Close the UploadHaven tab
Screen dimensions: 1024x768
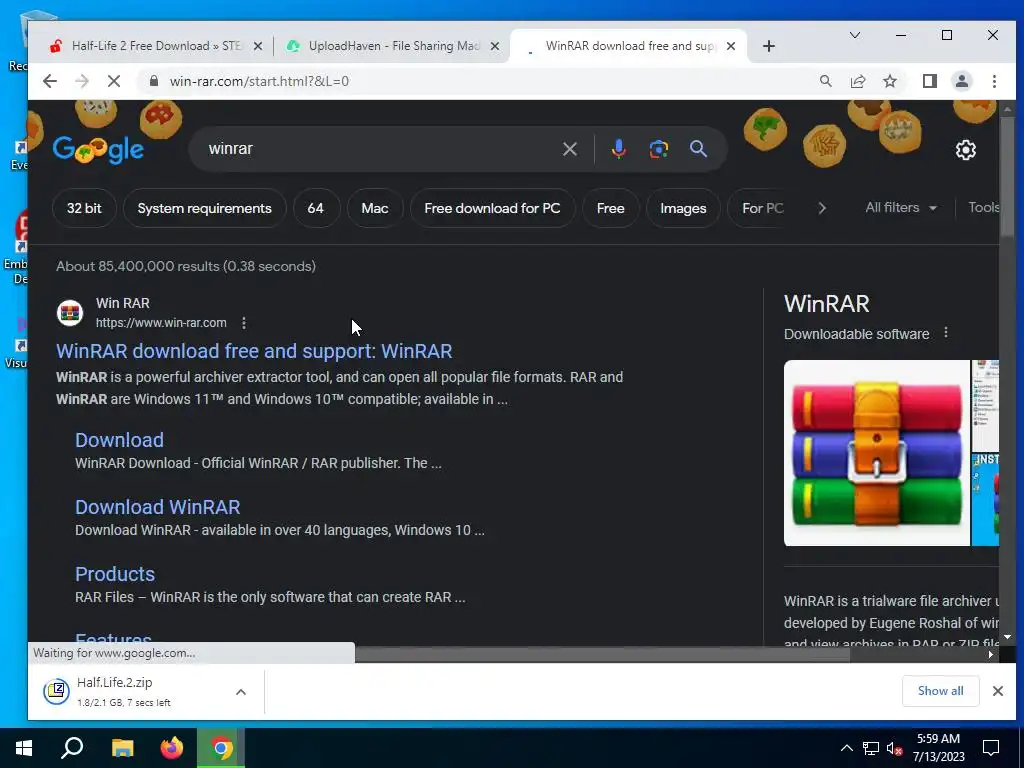(495, 46)
